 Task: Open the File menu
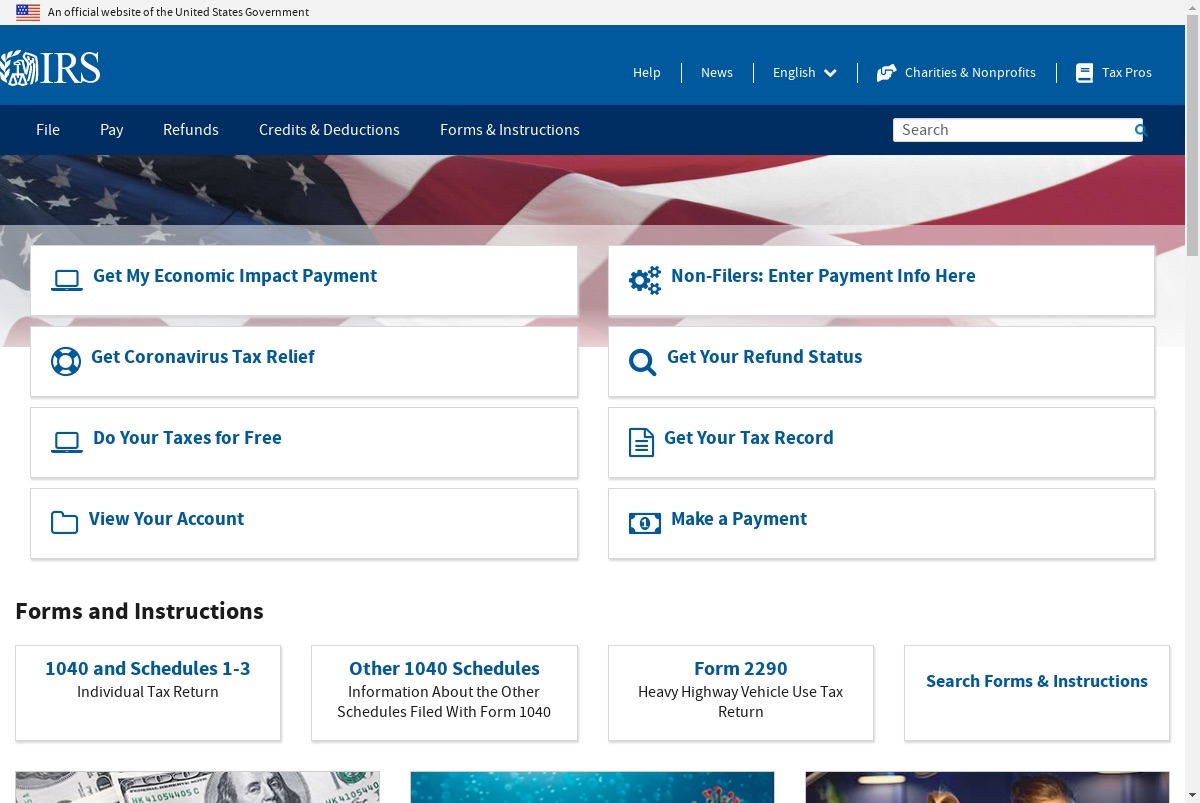pyautogui.click(x=48, y=130)
